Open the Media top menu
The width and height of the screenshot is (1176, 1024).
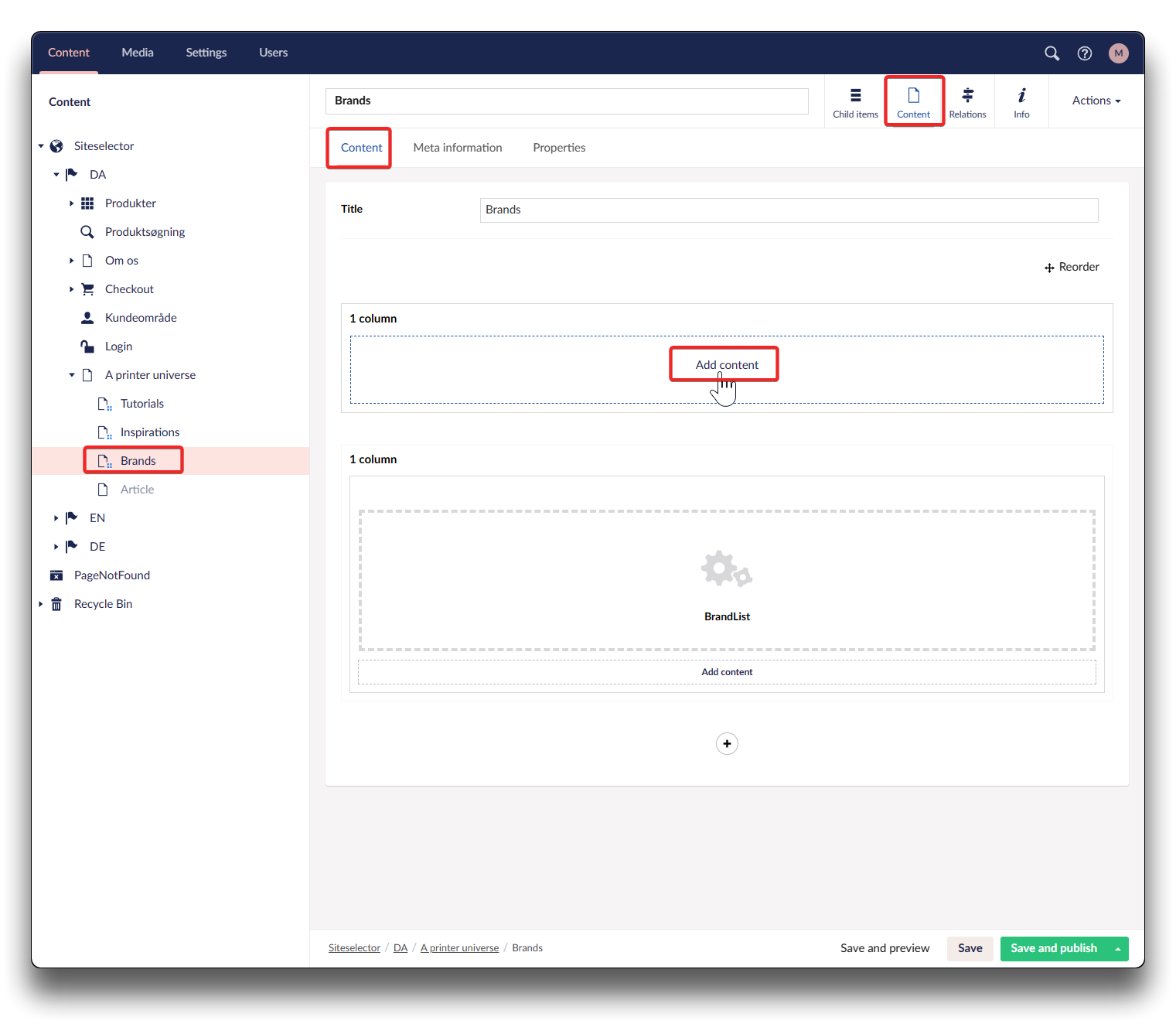point(138,53)
